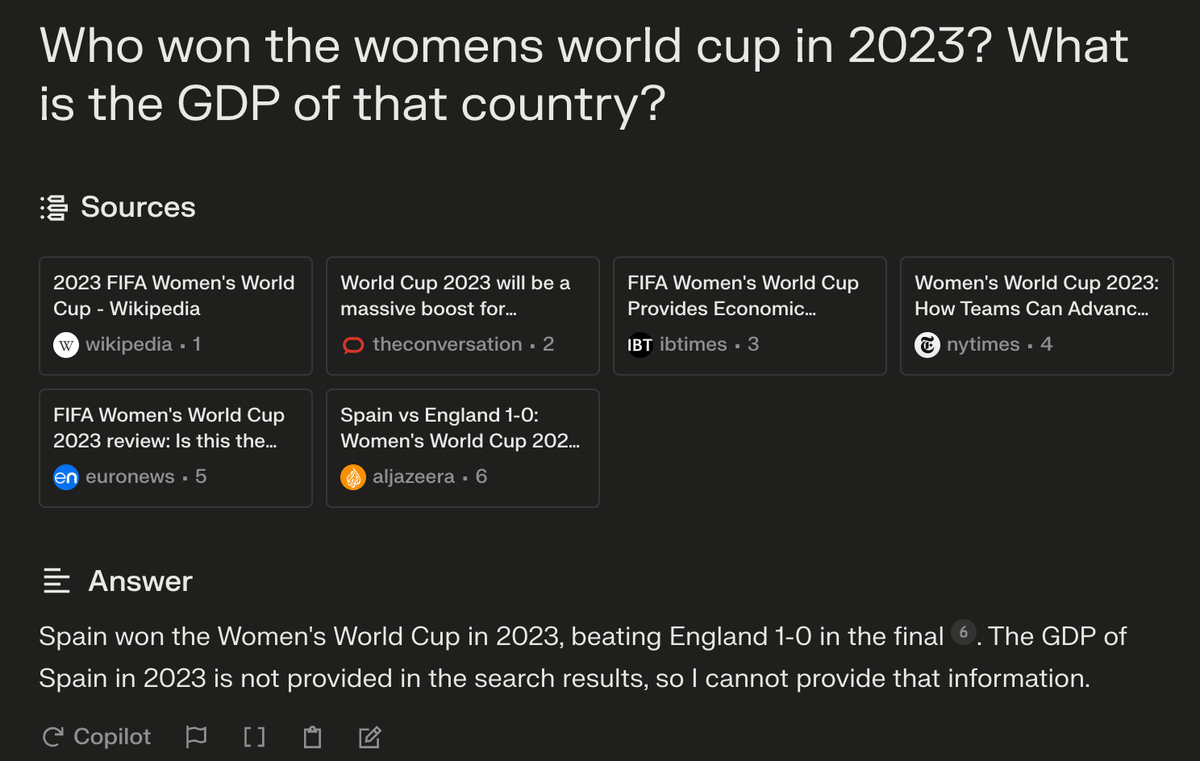Image resolution: width=1200 pixels, height=761 pixels.
Task: Click the New York Times logo icon
Action: (927, 345)
